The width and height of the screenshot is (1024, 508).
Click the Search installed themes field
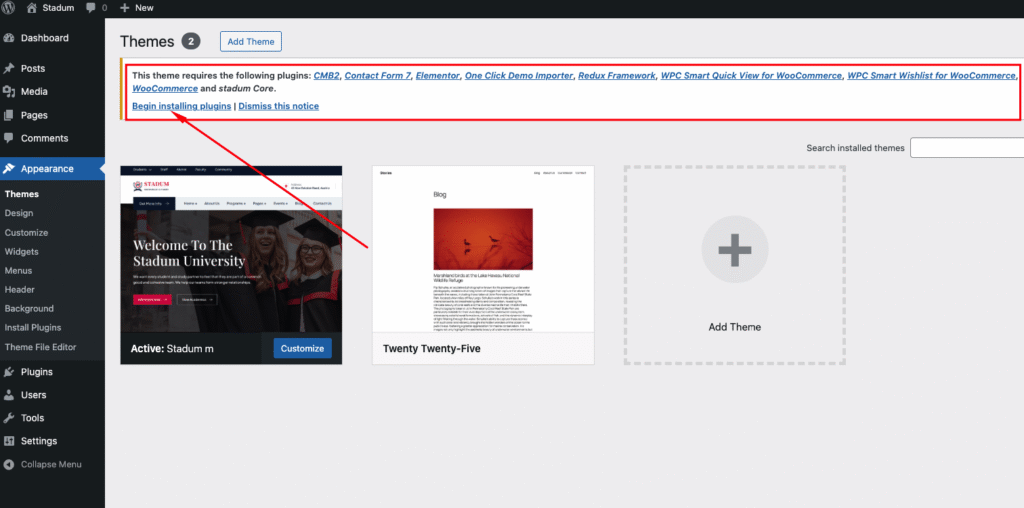(x=967, y=148)
